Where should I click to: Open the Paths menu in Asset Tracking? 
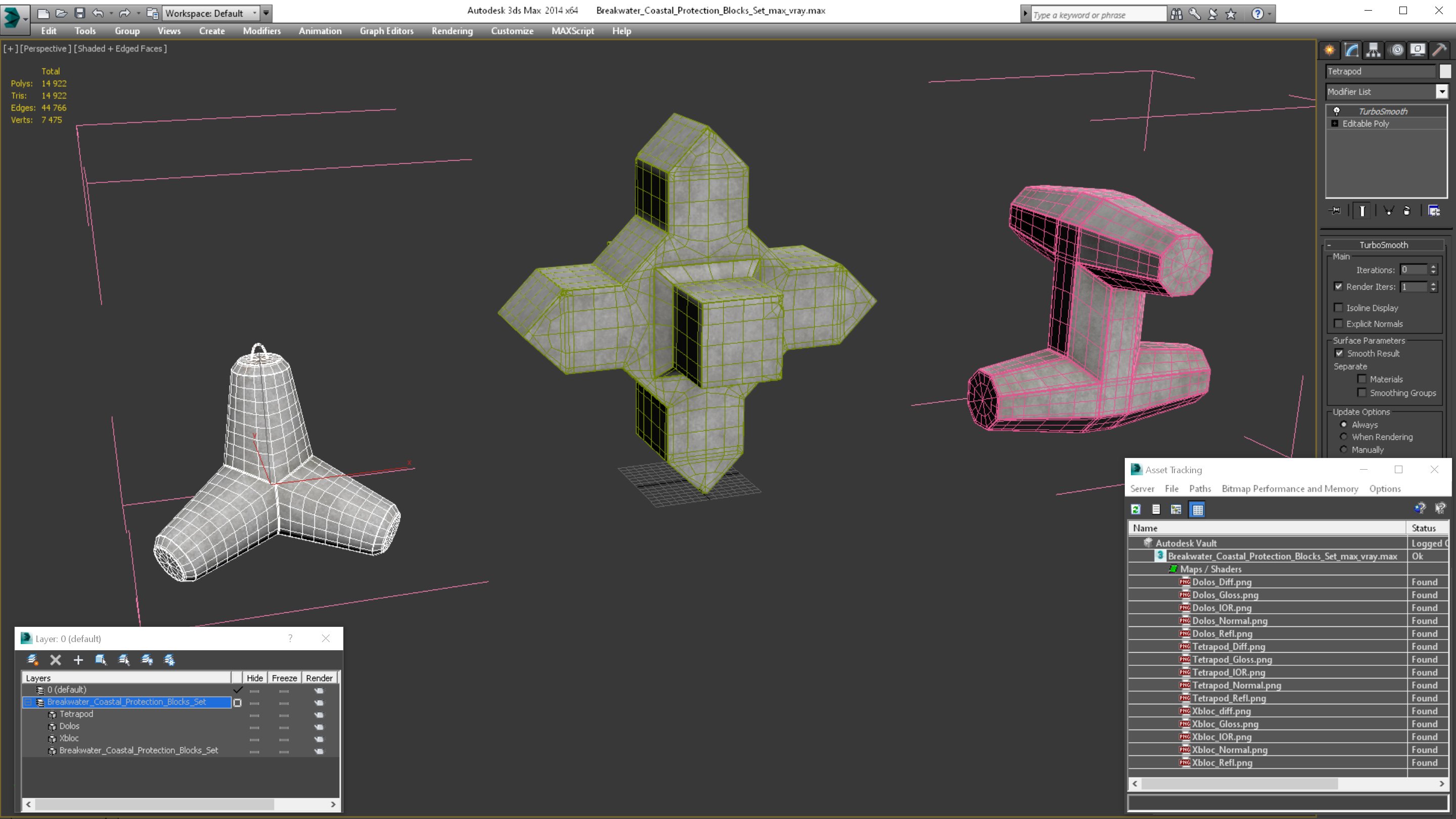(x=1199, y=488)
